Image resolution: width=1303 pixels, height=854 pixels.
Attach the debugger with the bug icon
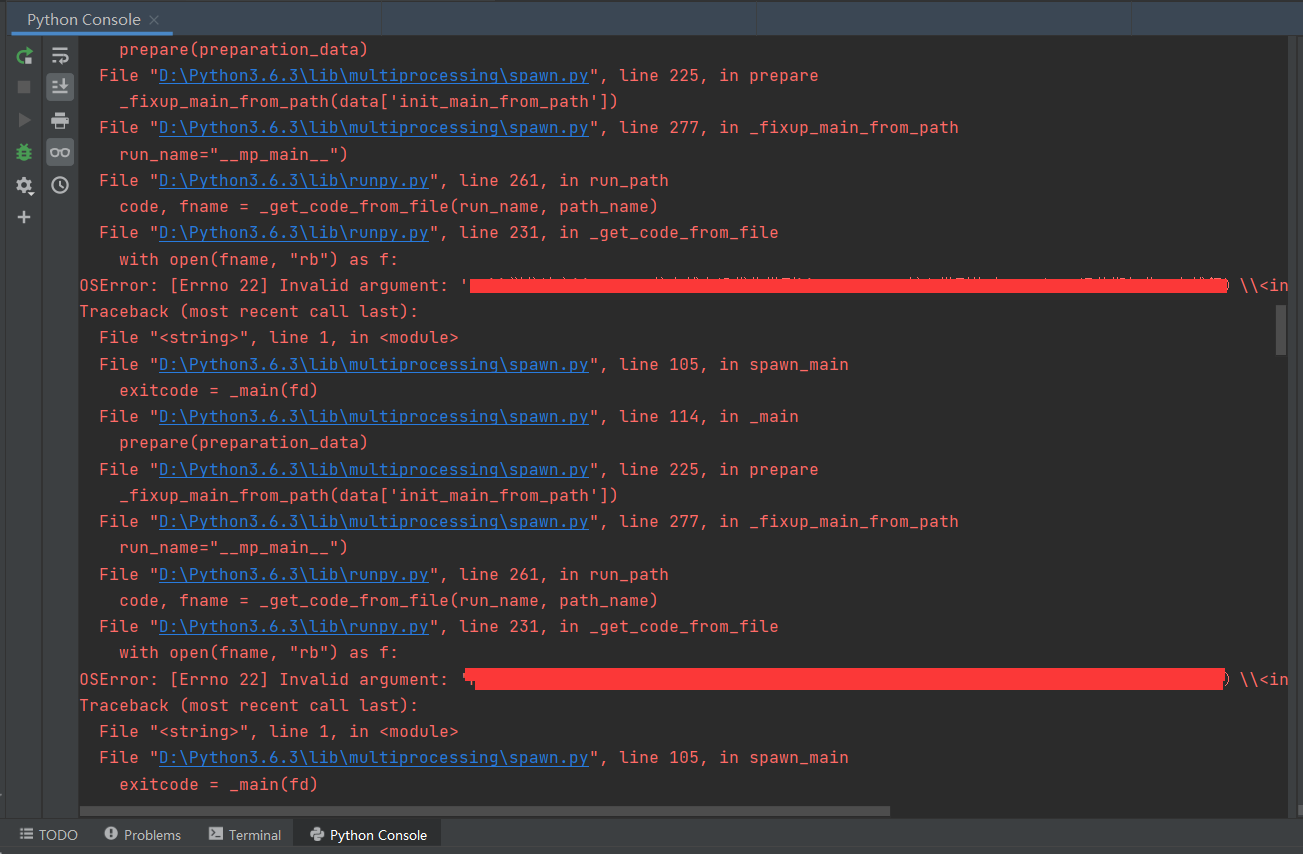[24, 152]
